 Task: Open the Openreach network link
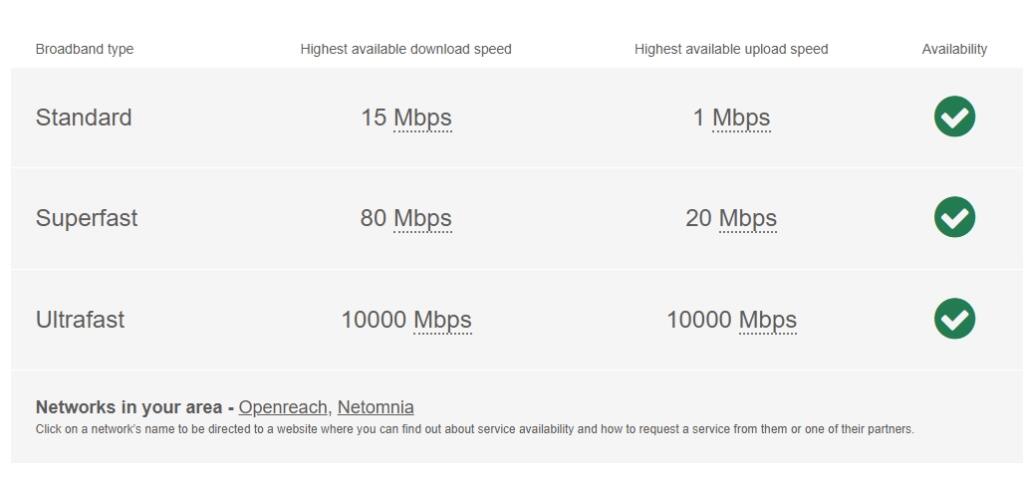click(x=283, y=407)
